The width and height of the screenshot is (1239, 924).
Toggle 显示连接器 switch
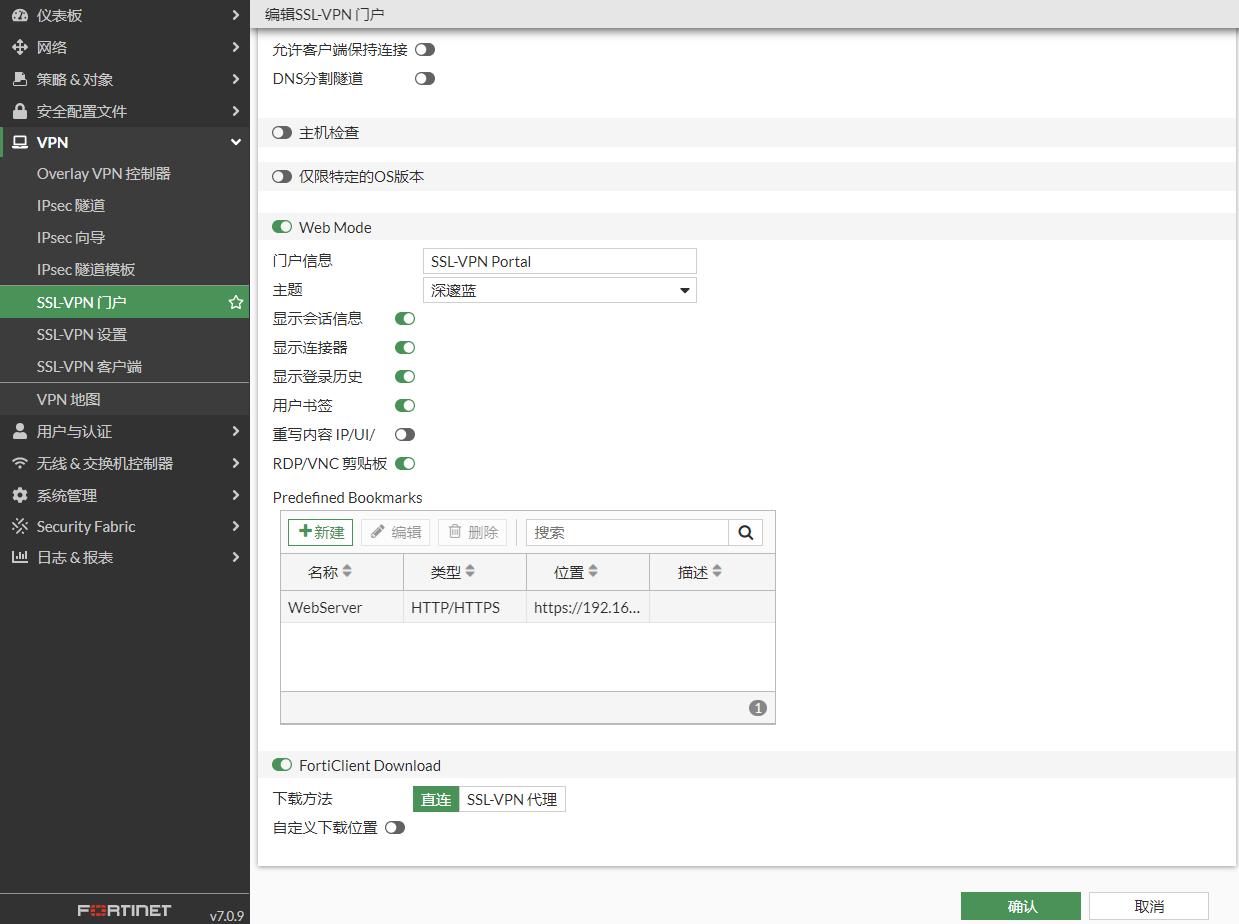(405, 348)
